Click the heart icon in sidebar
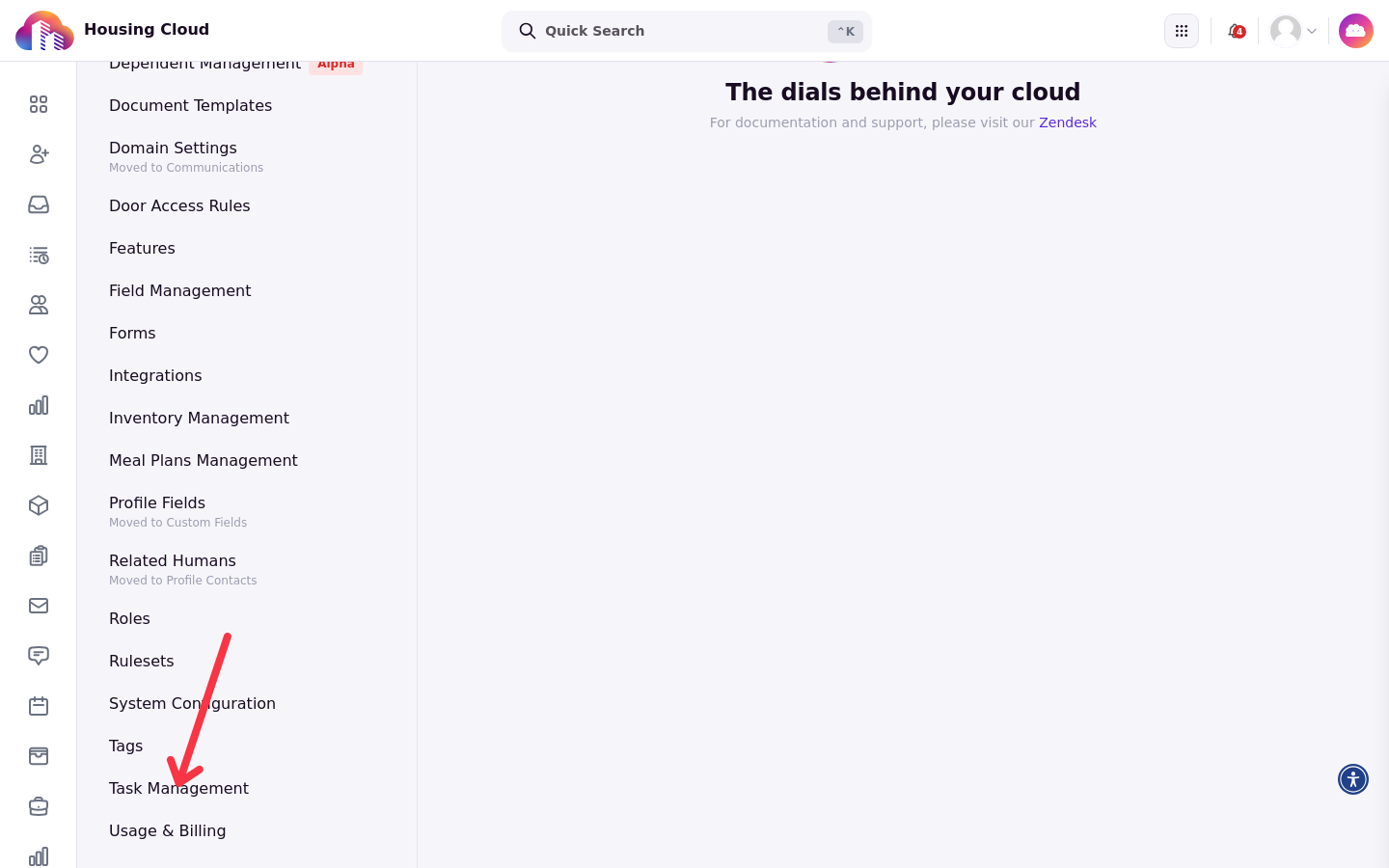The width and height of the screenshot is (1389, 868). click(39, 355)
